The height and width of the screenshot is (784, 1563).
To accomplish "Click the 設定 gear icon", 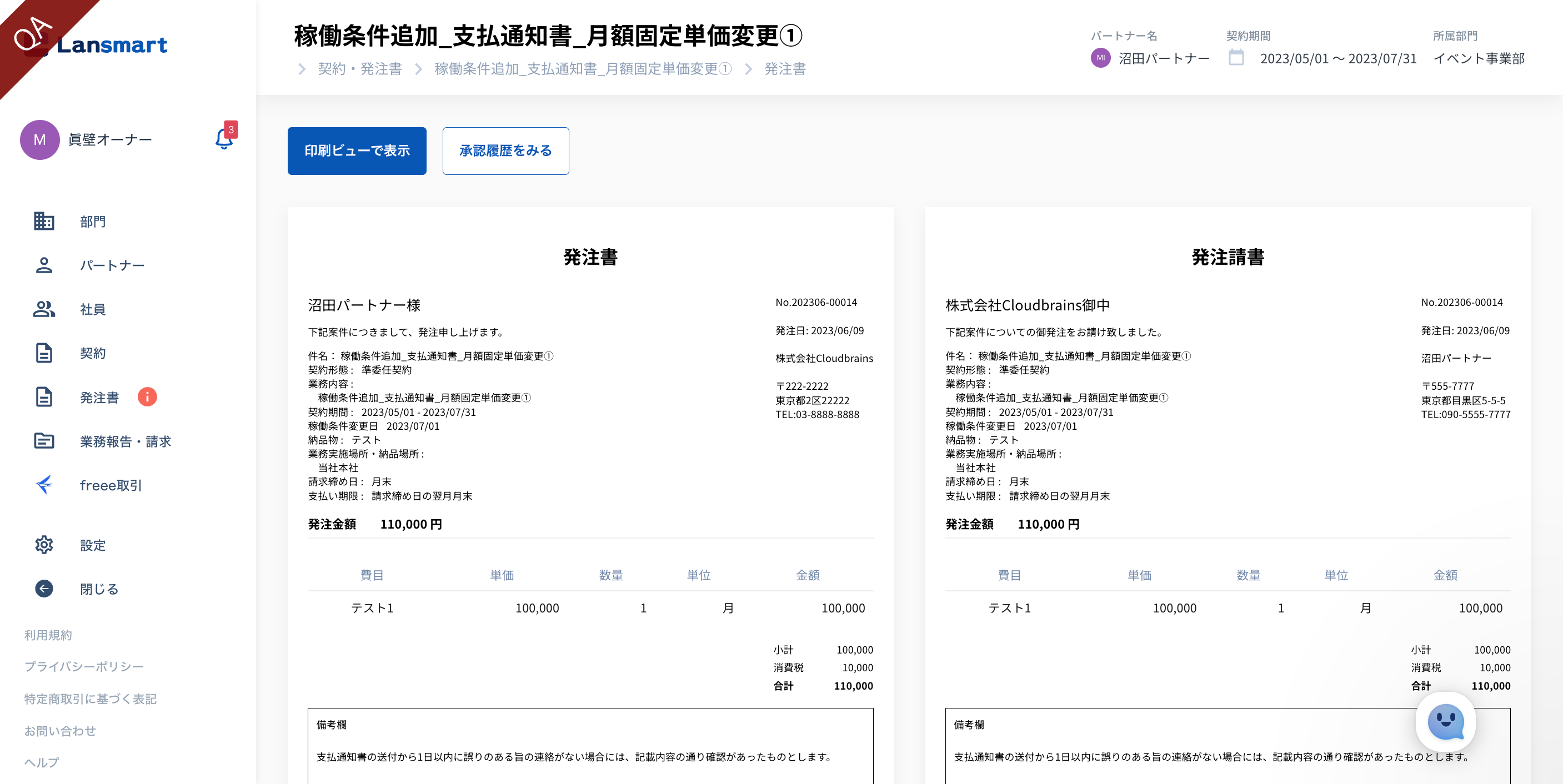I will click(44, 545).
